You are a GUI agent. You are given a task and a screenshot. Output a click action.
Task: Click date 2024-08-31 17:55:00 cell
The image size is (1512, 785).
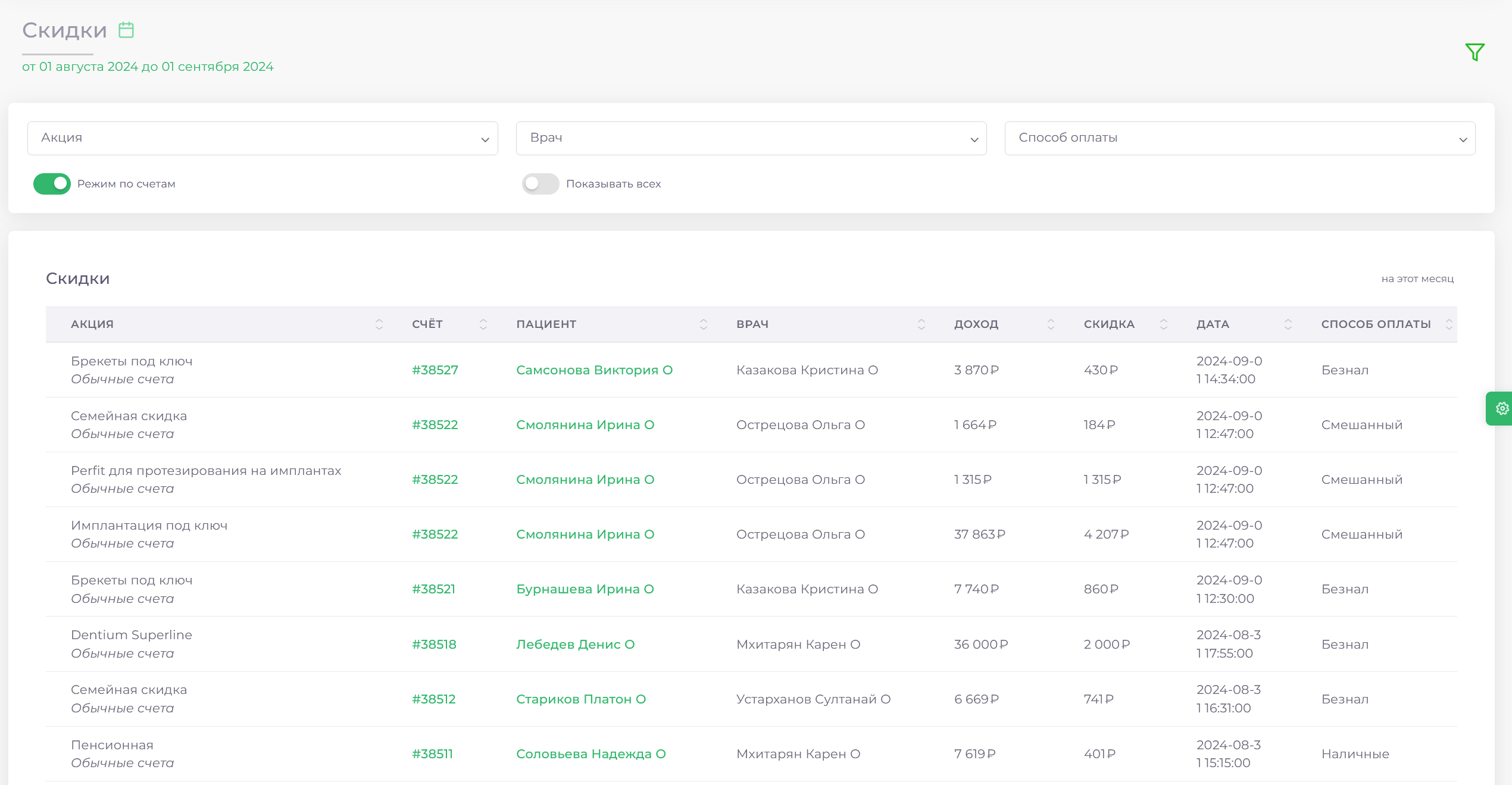point(1229,644)
